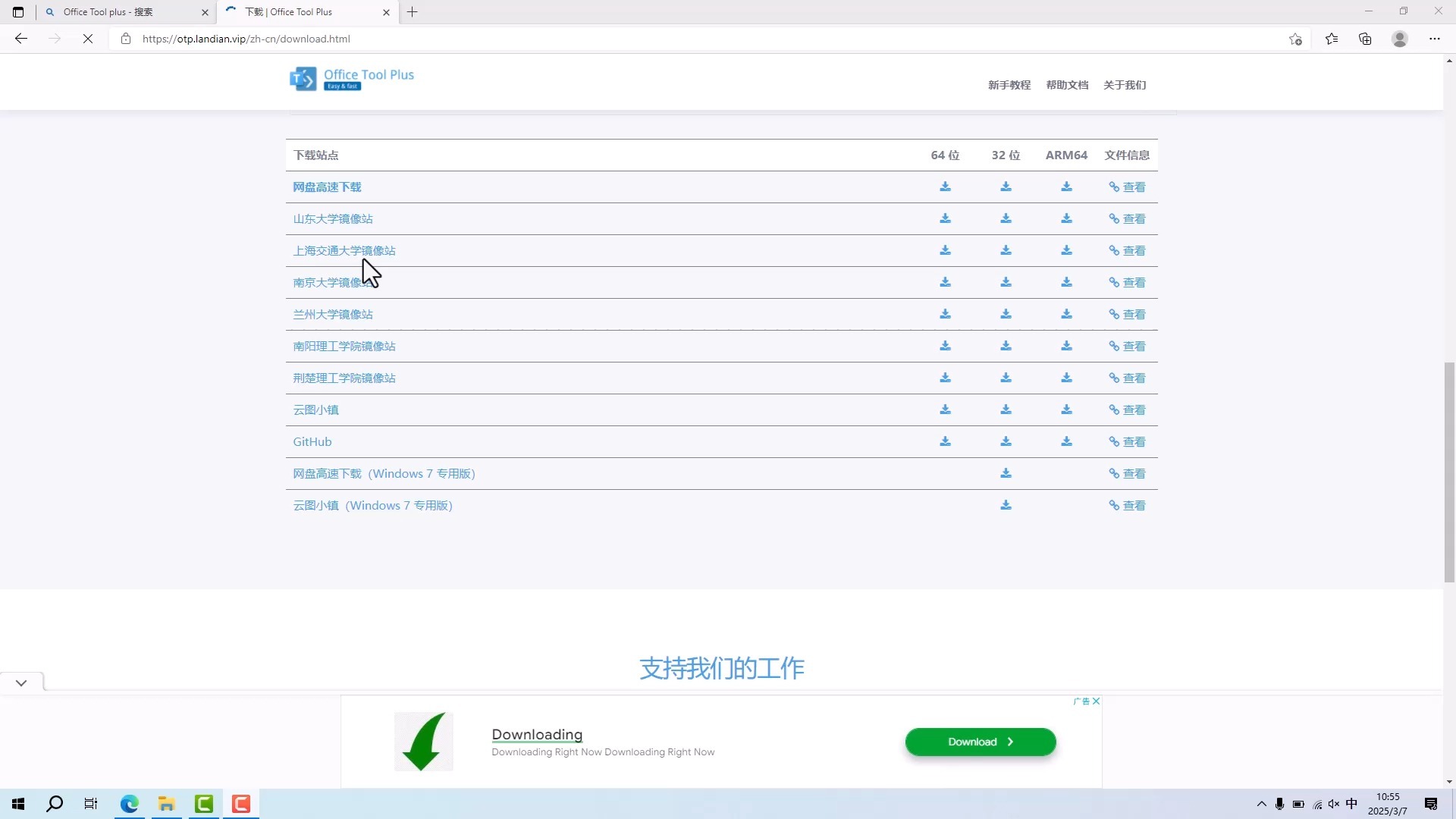Download 64-bit from 网盘高速下载 row
Viewport: 1456px width, 819px height.
coord(945,187)
